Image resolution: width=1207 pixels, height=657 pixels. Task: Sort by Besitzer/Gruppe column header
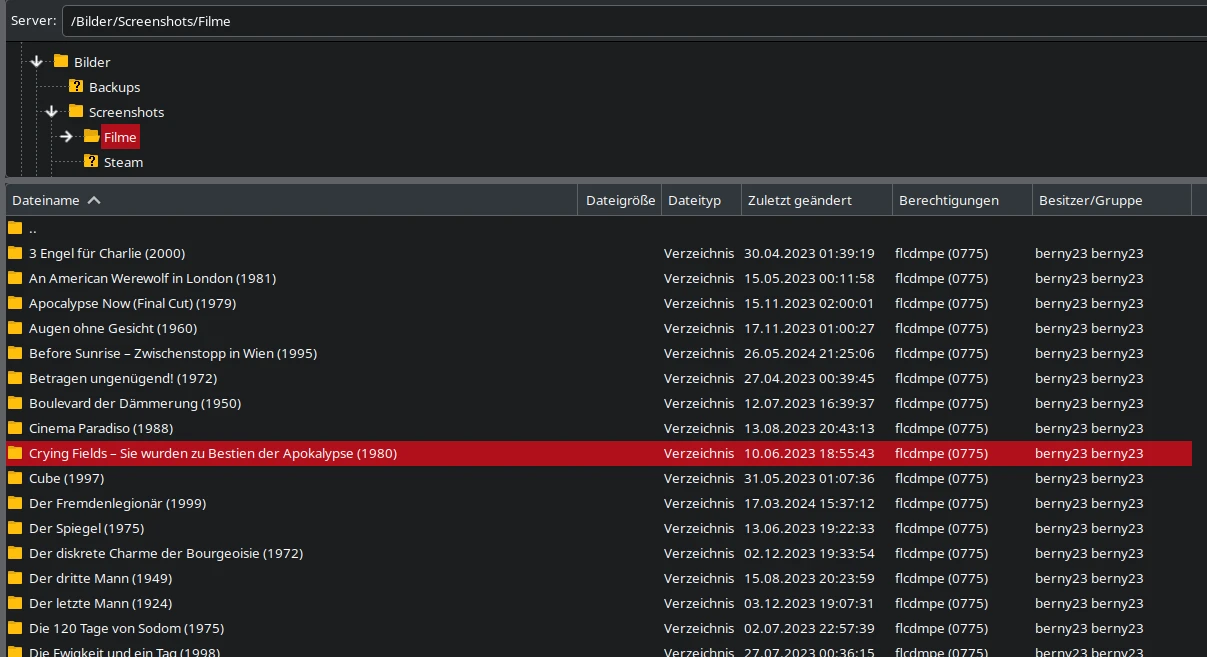pos(1112,200)
